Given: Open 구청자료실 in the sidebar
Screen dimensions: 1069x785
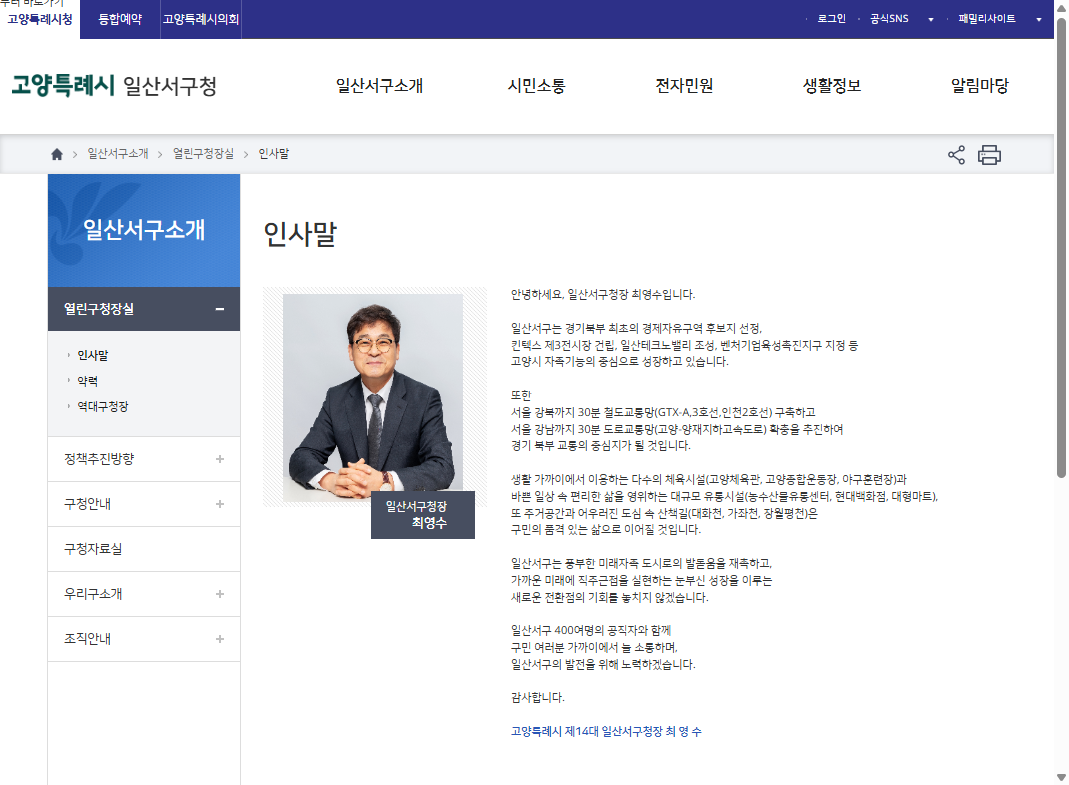Looking at the screenshot, I should pyautogui.click(x=144, y=549).
